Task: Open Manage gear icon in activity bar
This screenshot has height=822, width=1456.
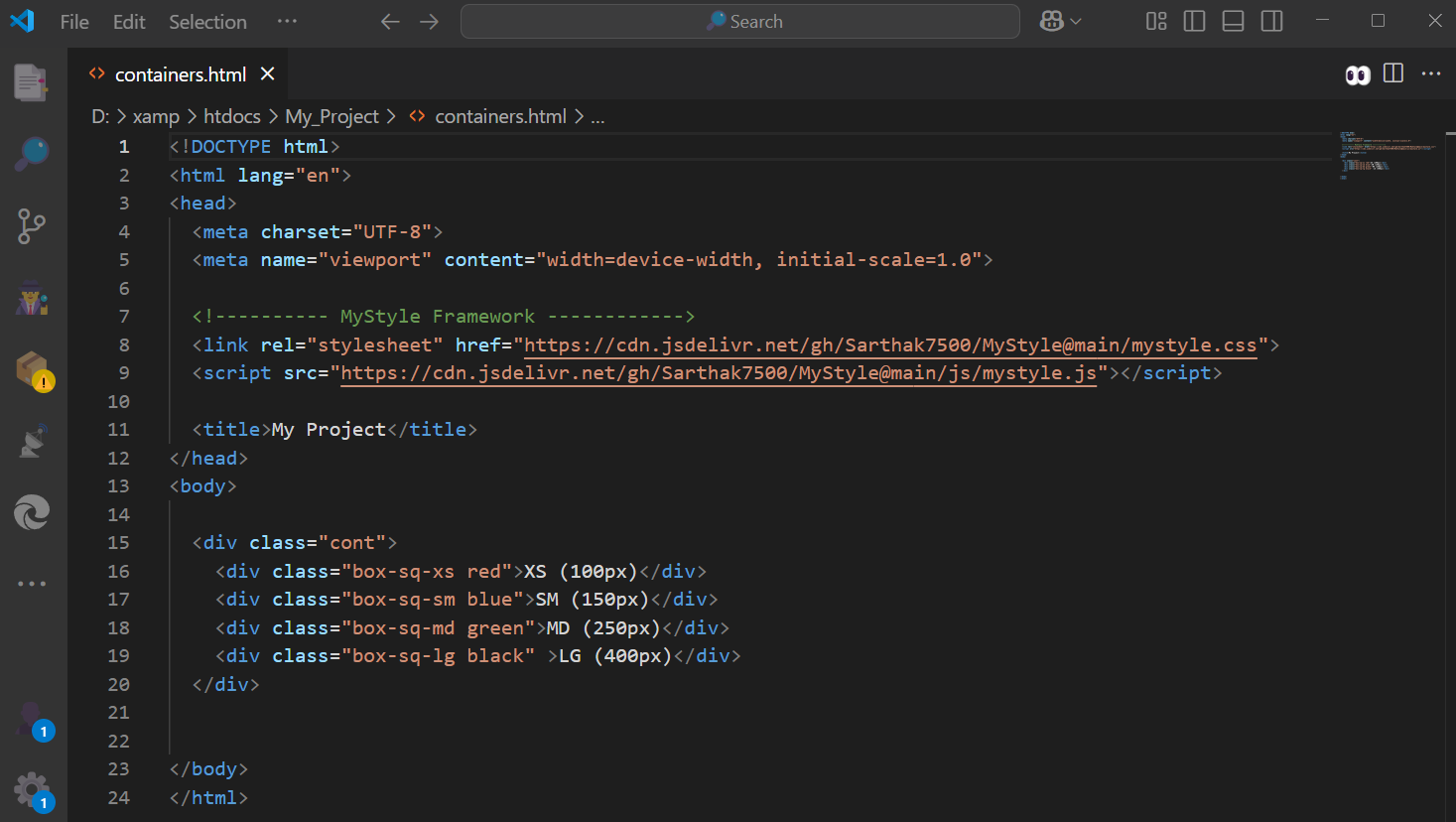Action: point(32,790)
